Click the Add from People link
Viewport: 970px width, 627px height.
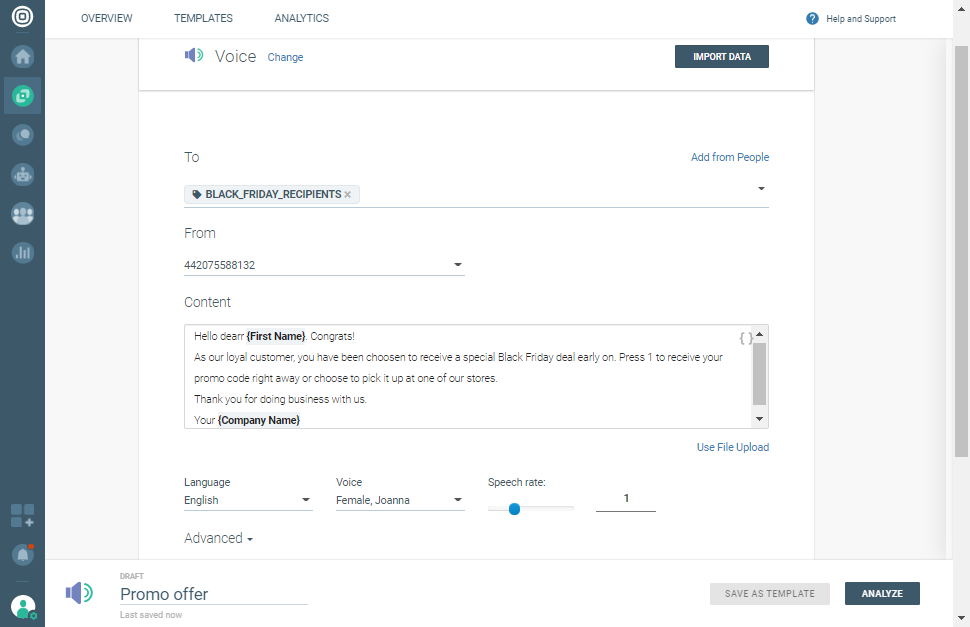(730, 157)
